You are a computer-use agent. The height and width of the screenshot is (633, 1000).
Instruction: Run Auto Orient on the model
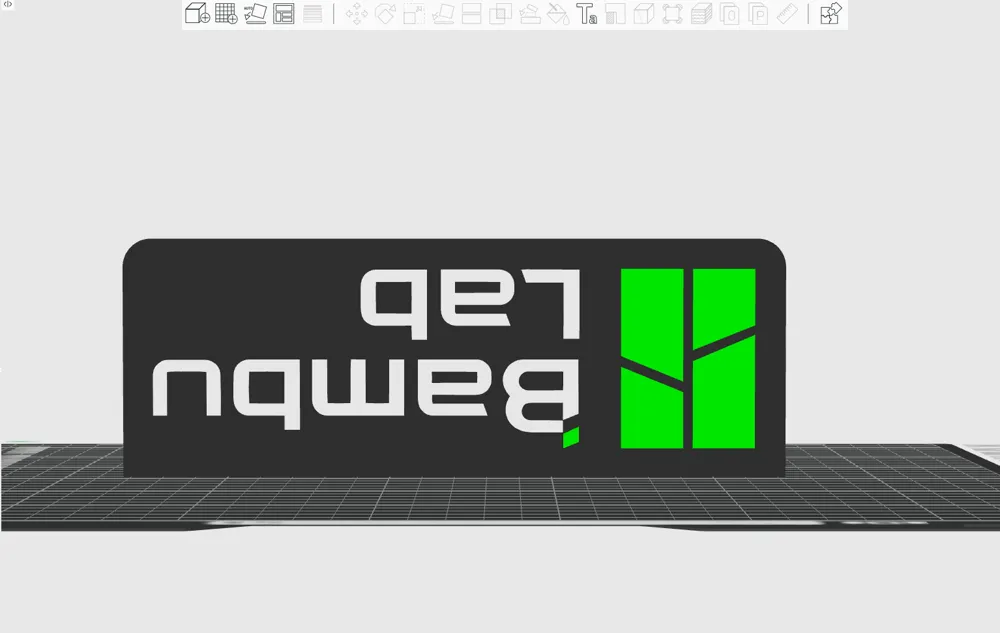(x=253, y=14)
